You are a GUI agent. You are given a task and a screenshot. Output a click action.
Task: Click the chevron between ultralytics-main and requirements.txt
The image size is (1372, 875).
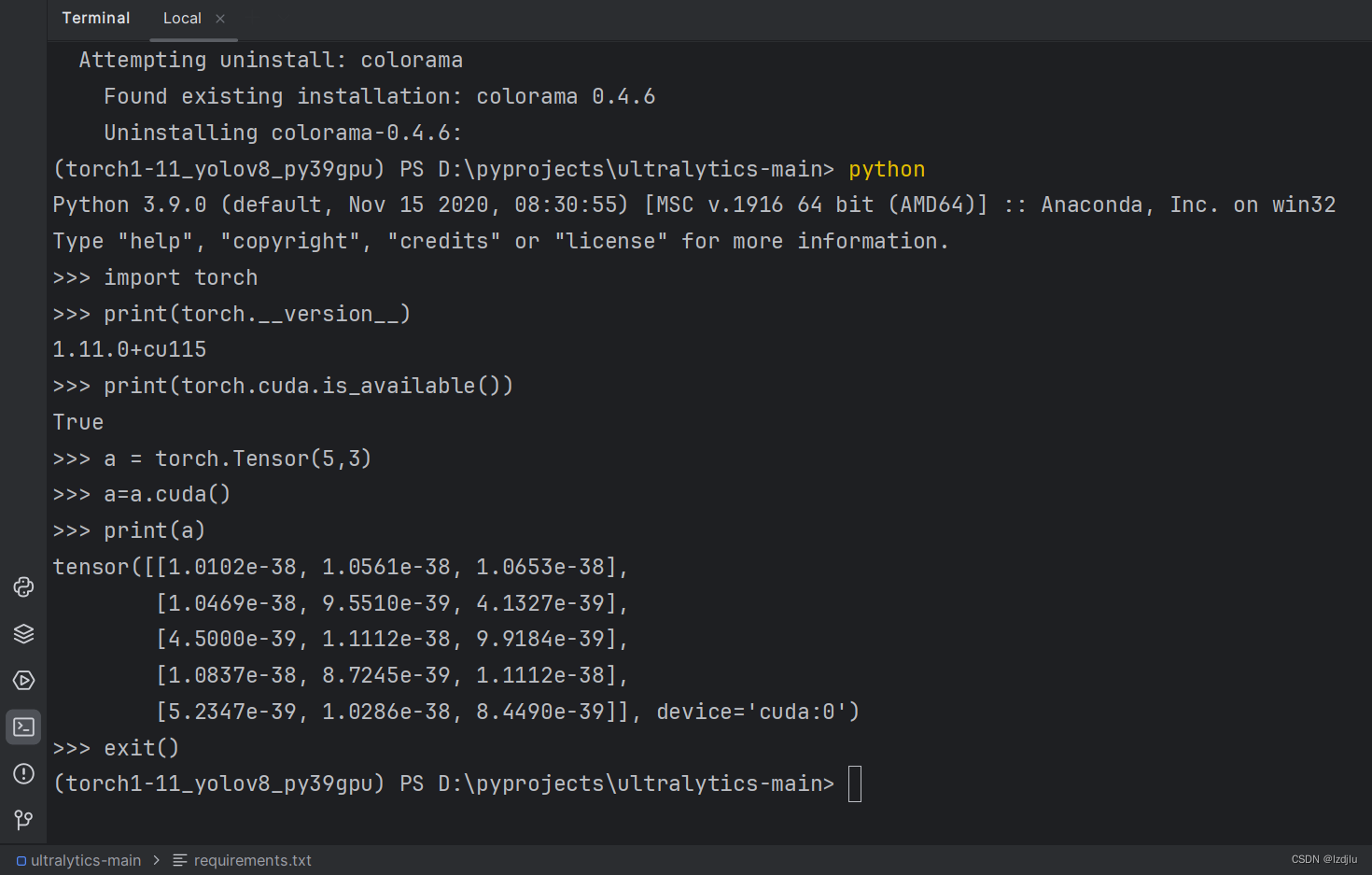(x=155, y=860)
